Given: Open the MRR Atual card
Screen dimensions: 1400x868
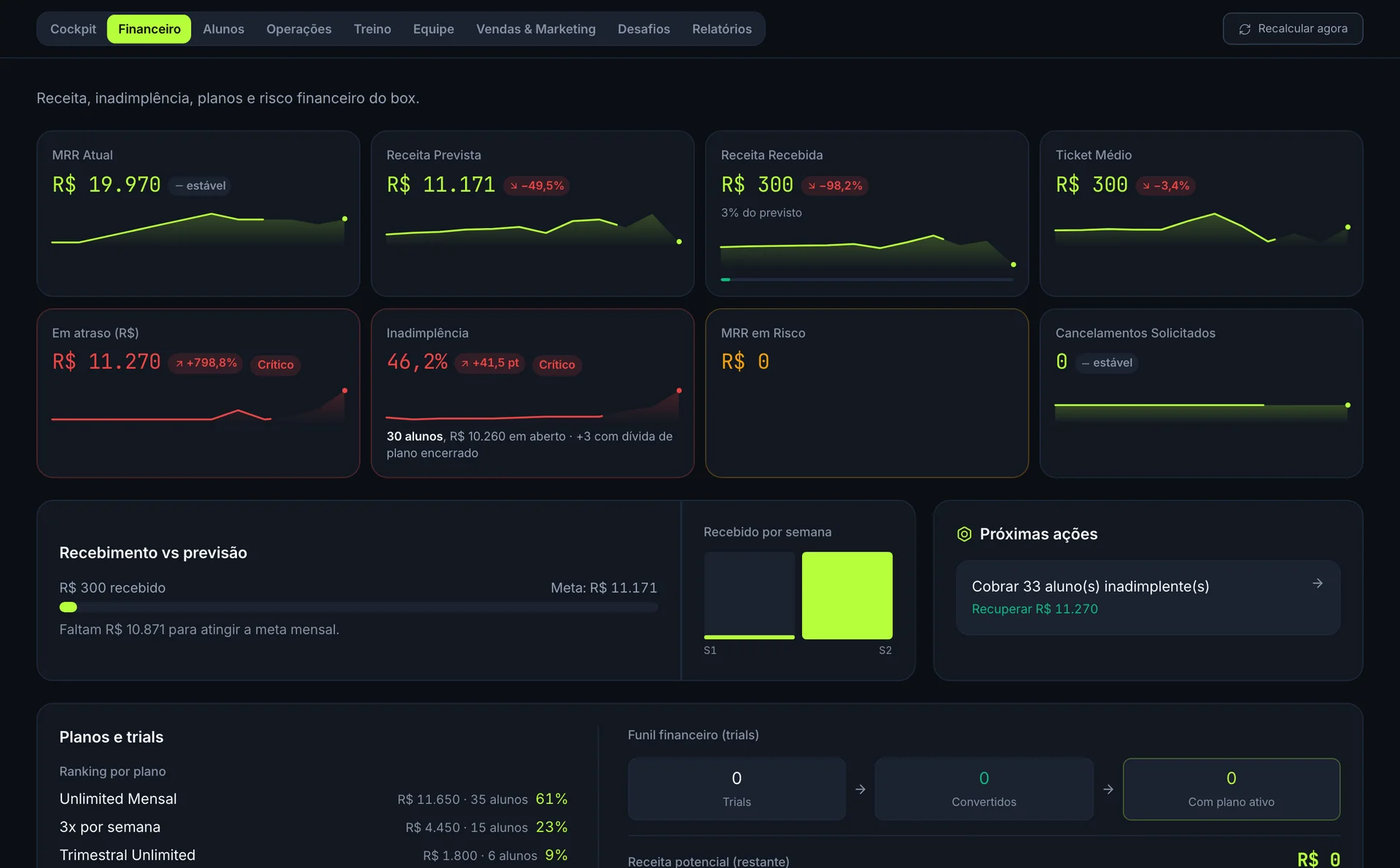Looking at the screenshot, I should point(198,214).
